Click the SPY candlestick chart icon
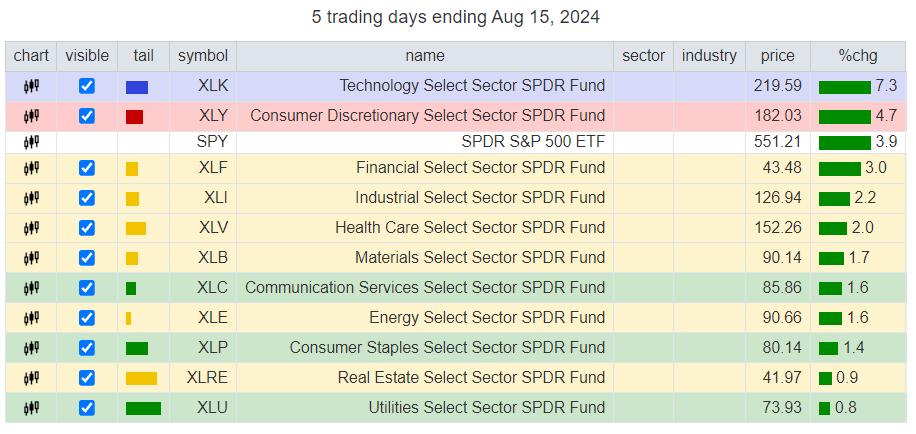The image size is (916, 434). (x=31, y=142)
